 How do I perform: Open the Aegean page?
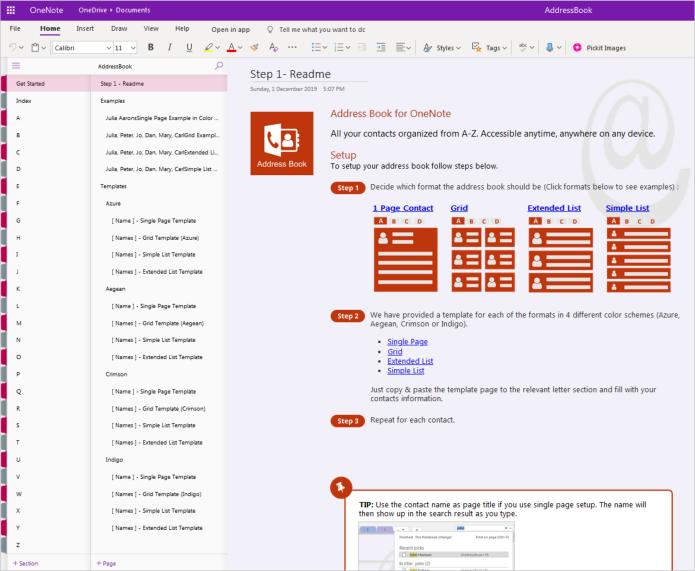tap(160, 289)
